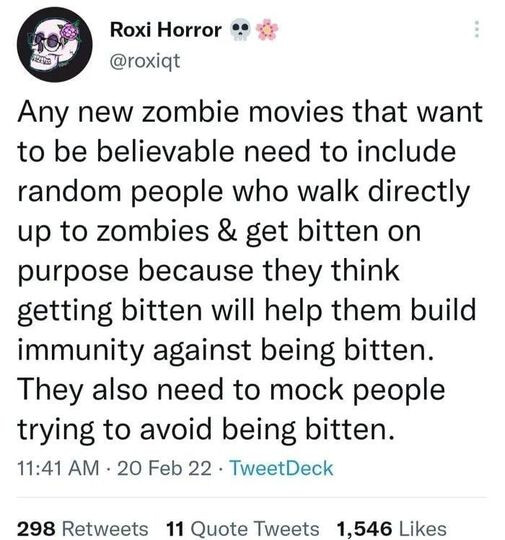Screen dimensions: 505x540
Task: Click the skull emoji beside the name
Action: [240, 31]
